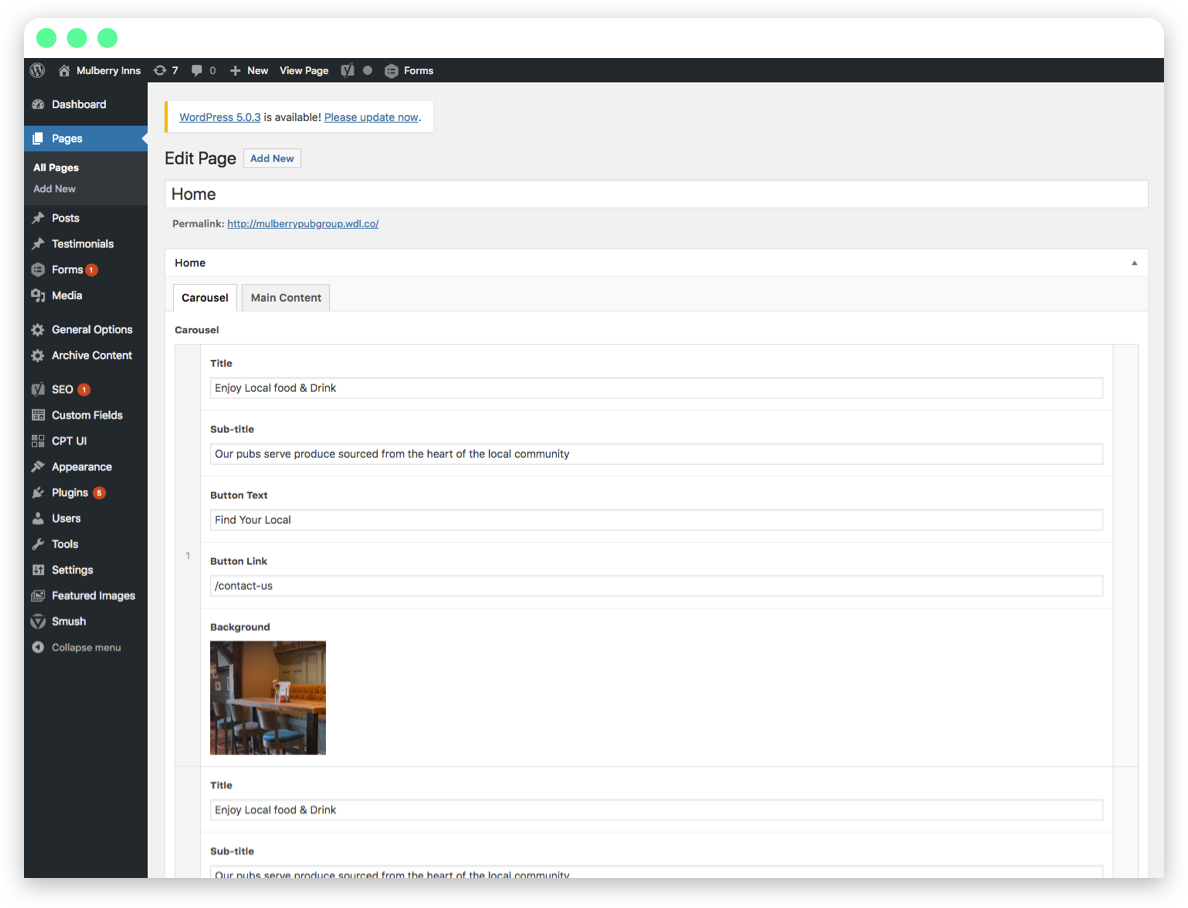
Task: Switch to the Main Content tab
Action: [286, 298]
